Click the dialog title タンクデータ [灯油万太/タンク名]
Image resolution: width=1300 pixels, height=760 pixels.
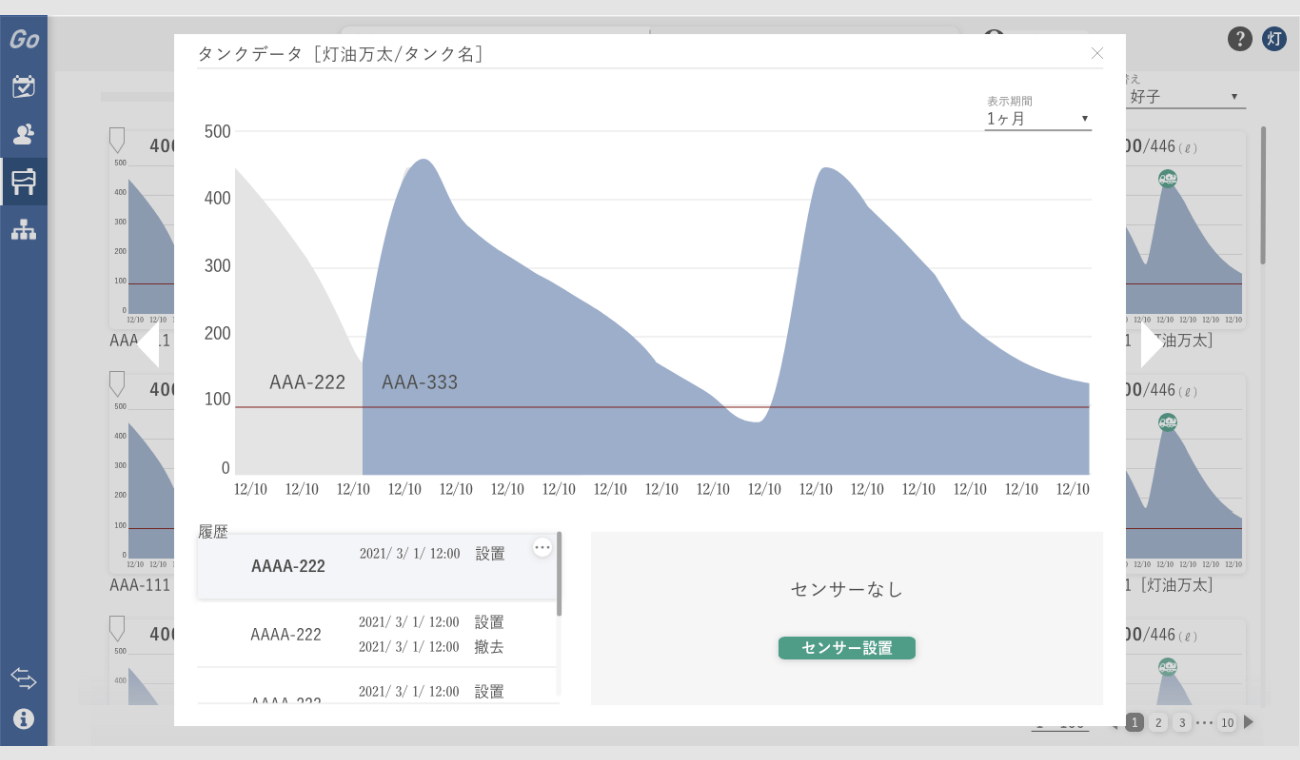[x=340, y=54]
